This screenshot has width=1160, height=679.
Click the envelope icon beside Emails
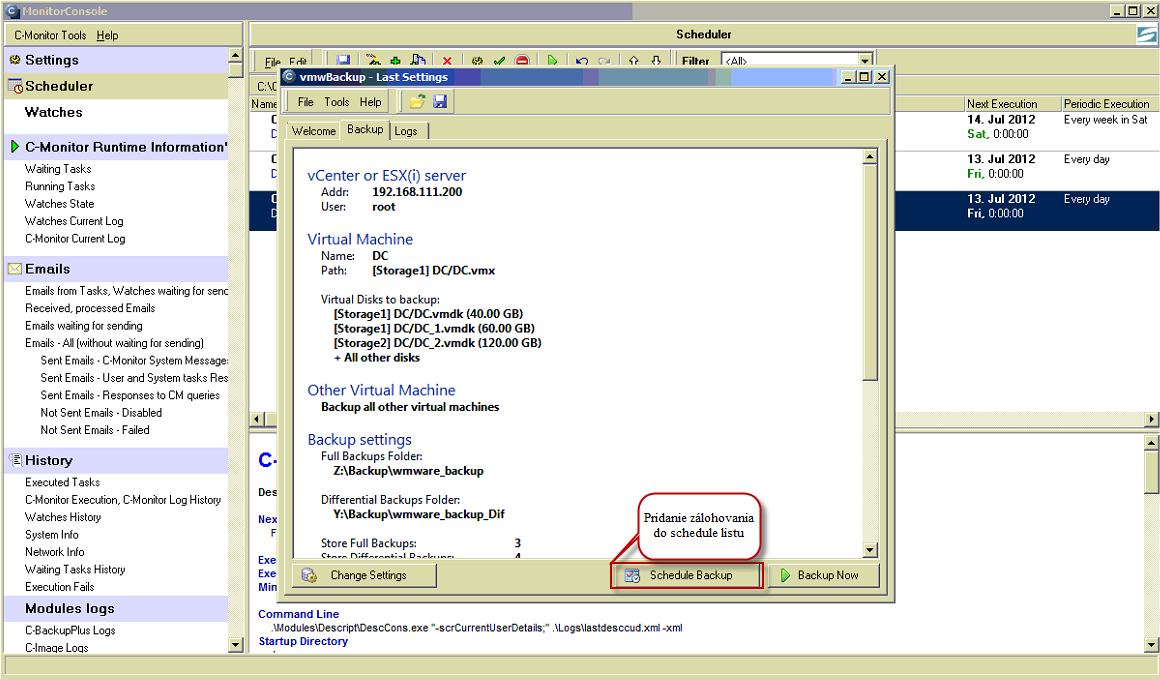click(x=15, y=269)
